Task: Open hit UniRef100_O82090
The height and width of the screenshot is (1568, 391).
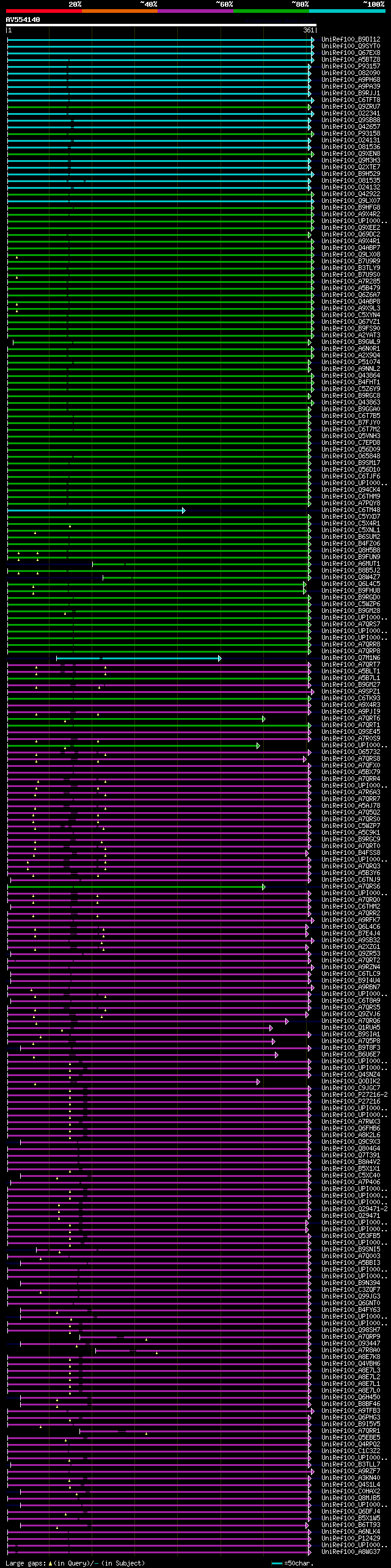Action: (351, 73)
